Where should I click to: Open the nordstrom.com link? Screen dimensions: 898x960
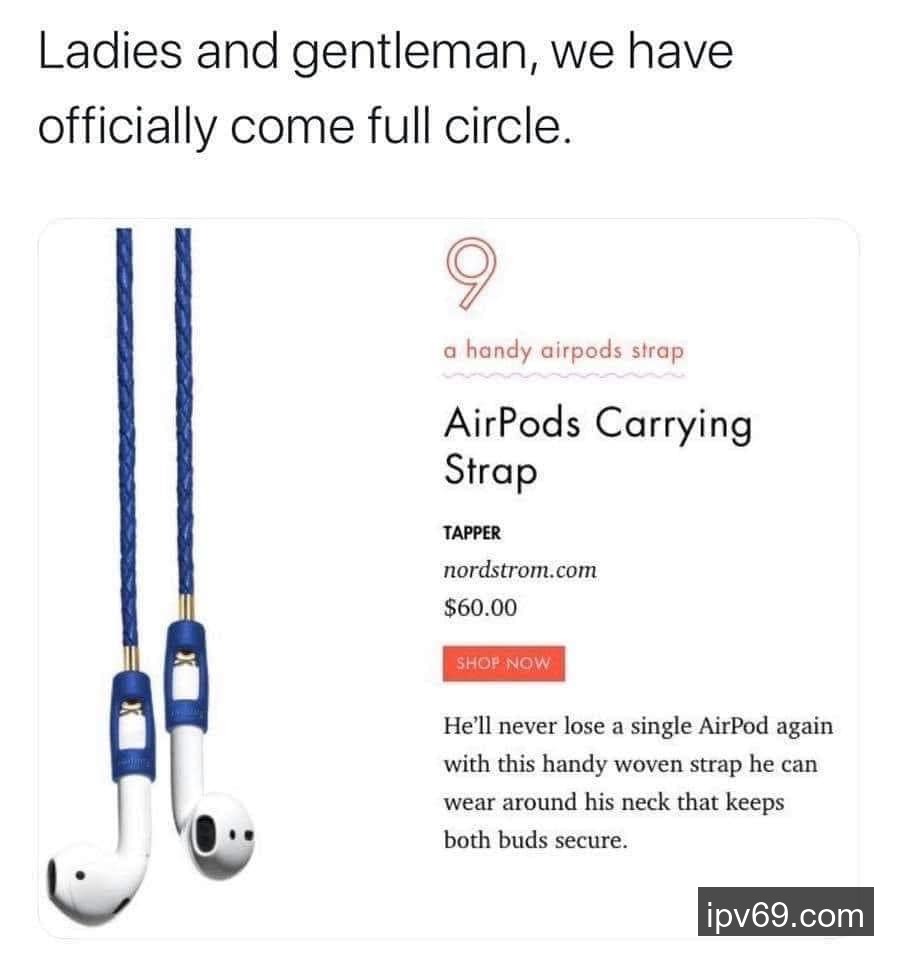(520, 569)
